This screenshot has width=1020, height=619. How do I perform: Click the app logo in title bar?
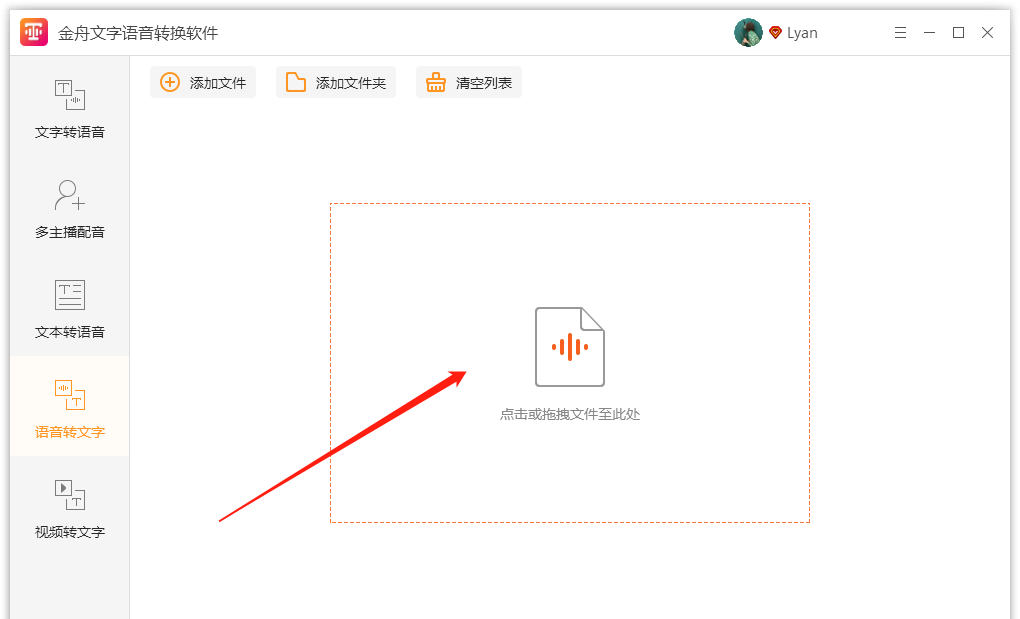(35, 31)
